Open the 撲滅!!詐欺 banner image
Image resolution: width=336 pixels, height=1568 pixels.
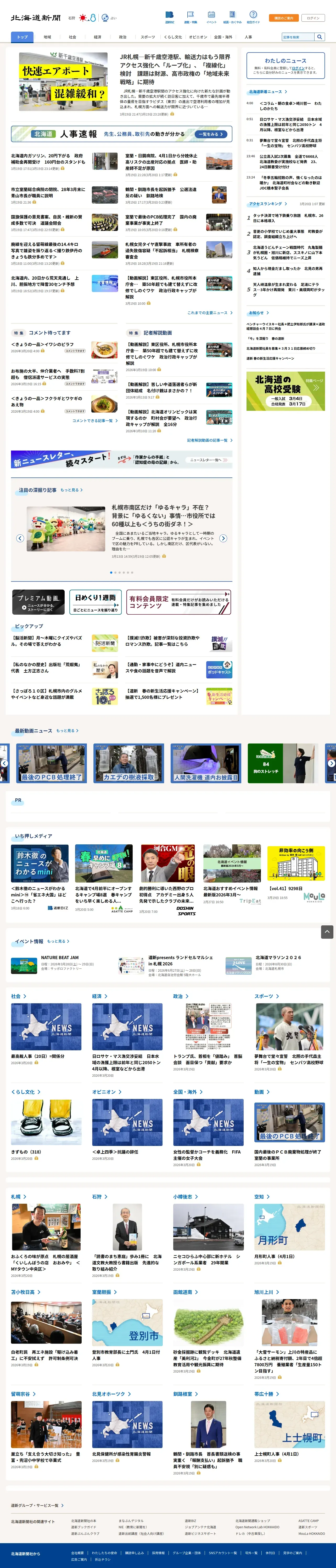[x=219, y=643]
